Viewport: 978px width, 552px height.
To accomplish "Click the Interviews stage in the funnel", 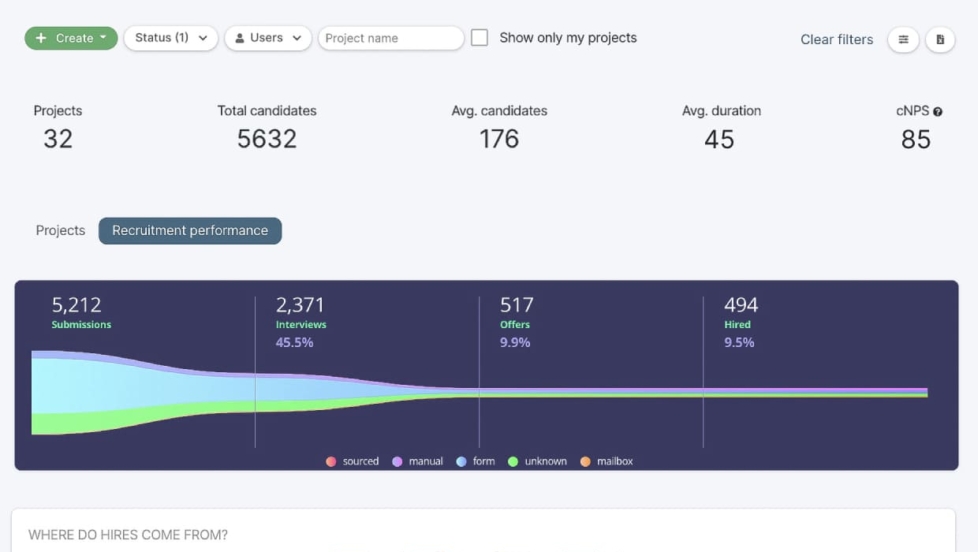I will (x=301, y=324).
